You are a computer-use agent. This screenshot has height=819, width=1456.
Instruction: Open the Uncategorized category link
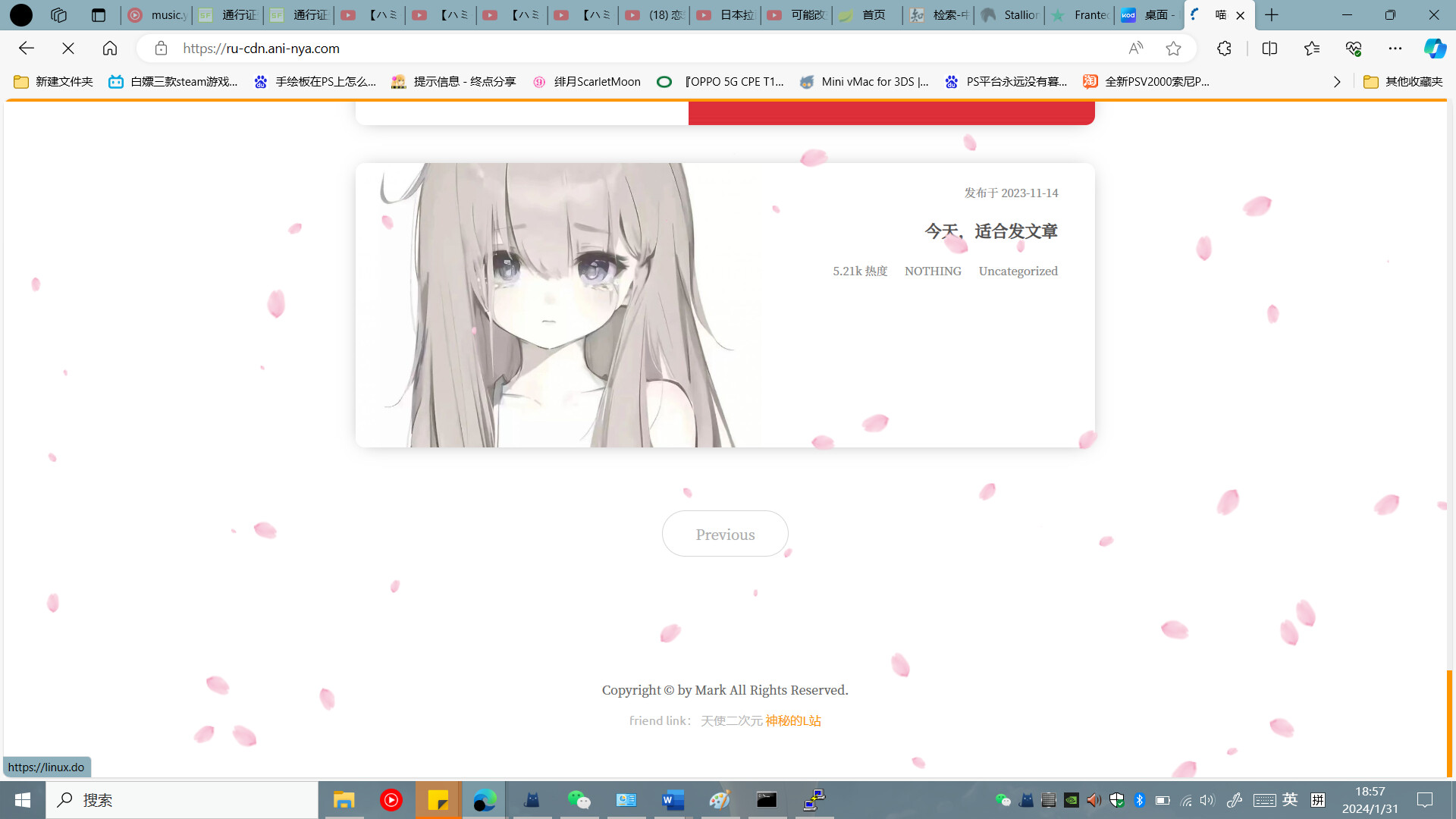[x=1018, y=271]
